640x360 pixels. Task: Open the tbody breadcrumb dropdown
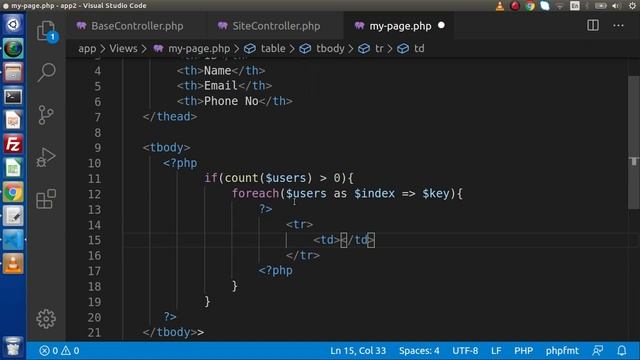pyautogui.click(x=330, y=49)
